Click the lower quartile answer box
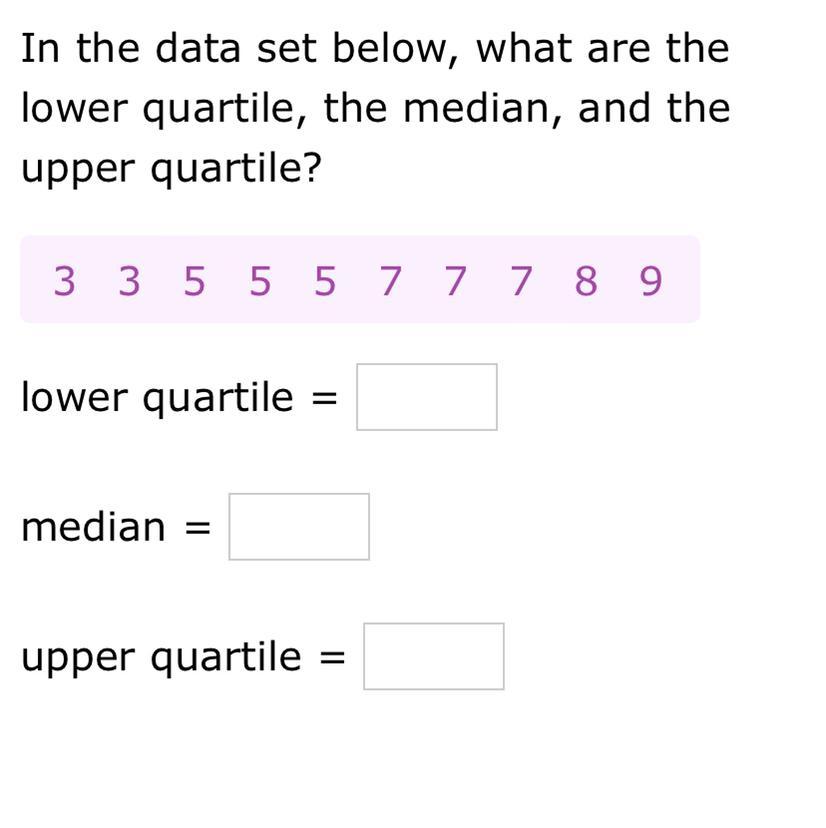Image resolution: width=826 pixels, height=828 pixels. [x=427, y=397]
